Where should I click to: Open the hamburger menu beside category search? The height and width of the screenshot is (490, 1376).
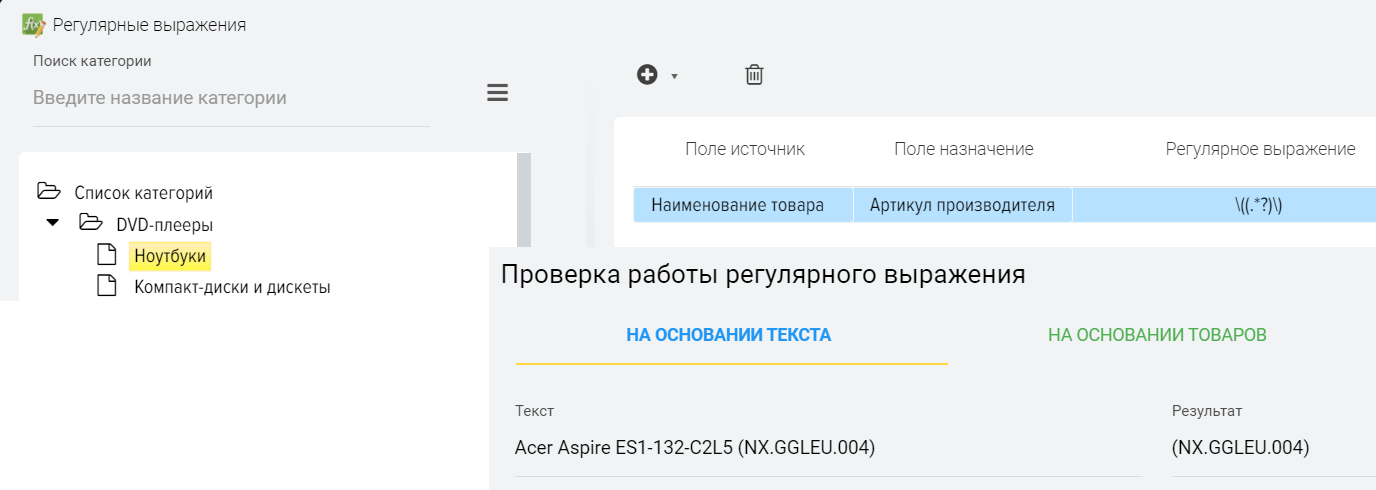pyautogui.click(x=497, y=93)
